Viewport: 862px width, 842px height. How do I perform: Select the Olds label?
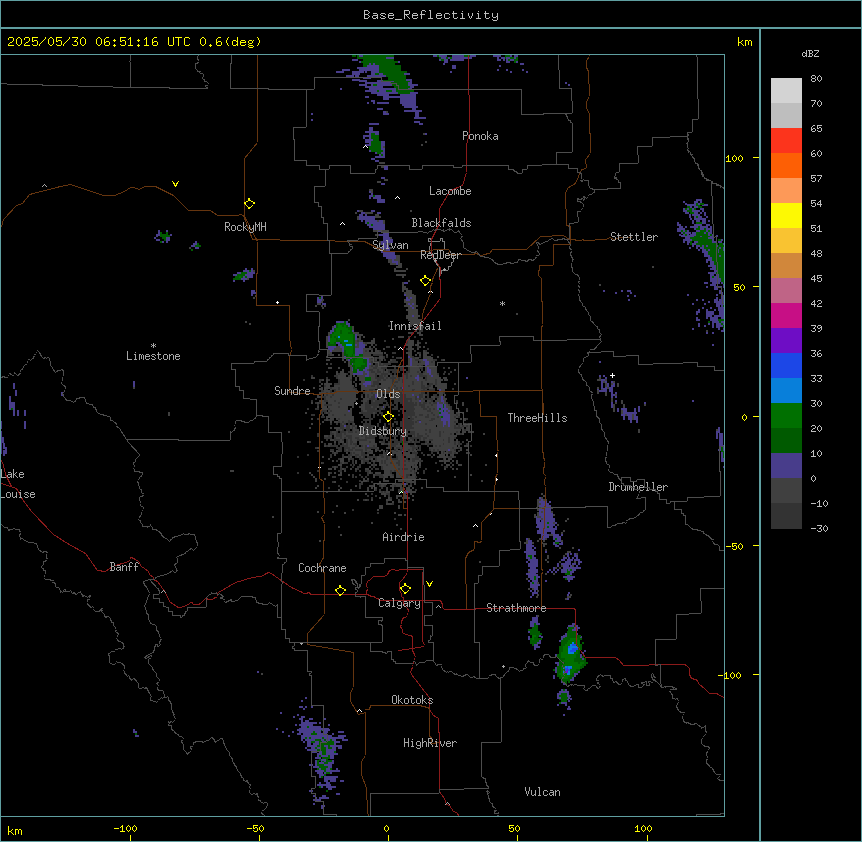(x=388, y=394)
